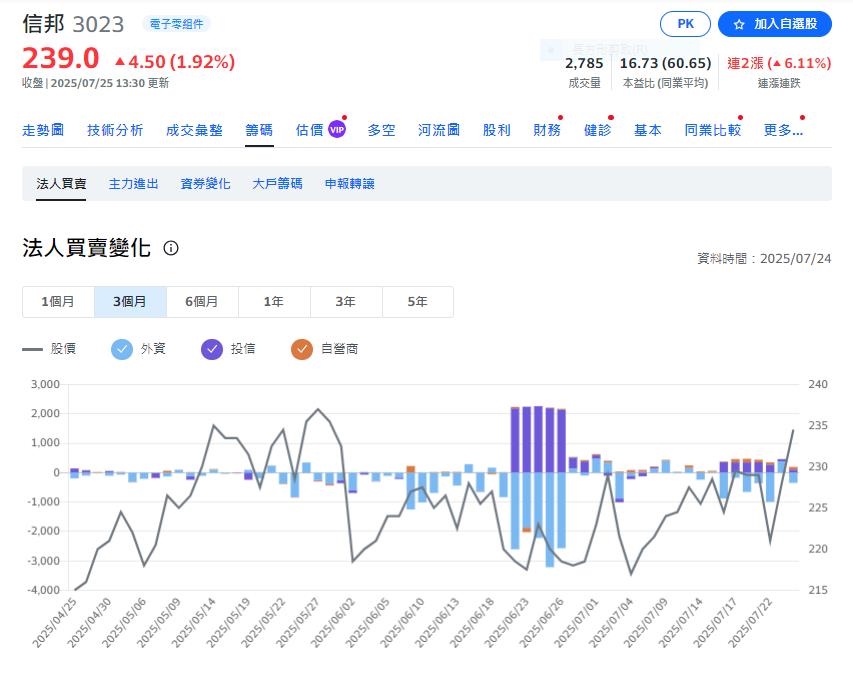This screenshot has width=853, height=673.
Task: Select the 1個月 time range
Action: coord(58,302)
